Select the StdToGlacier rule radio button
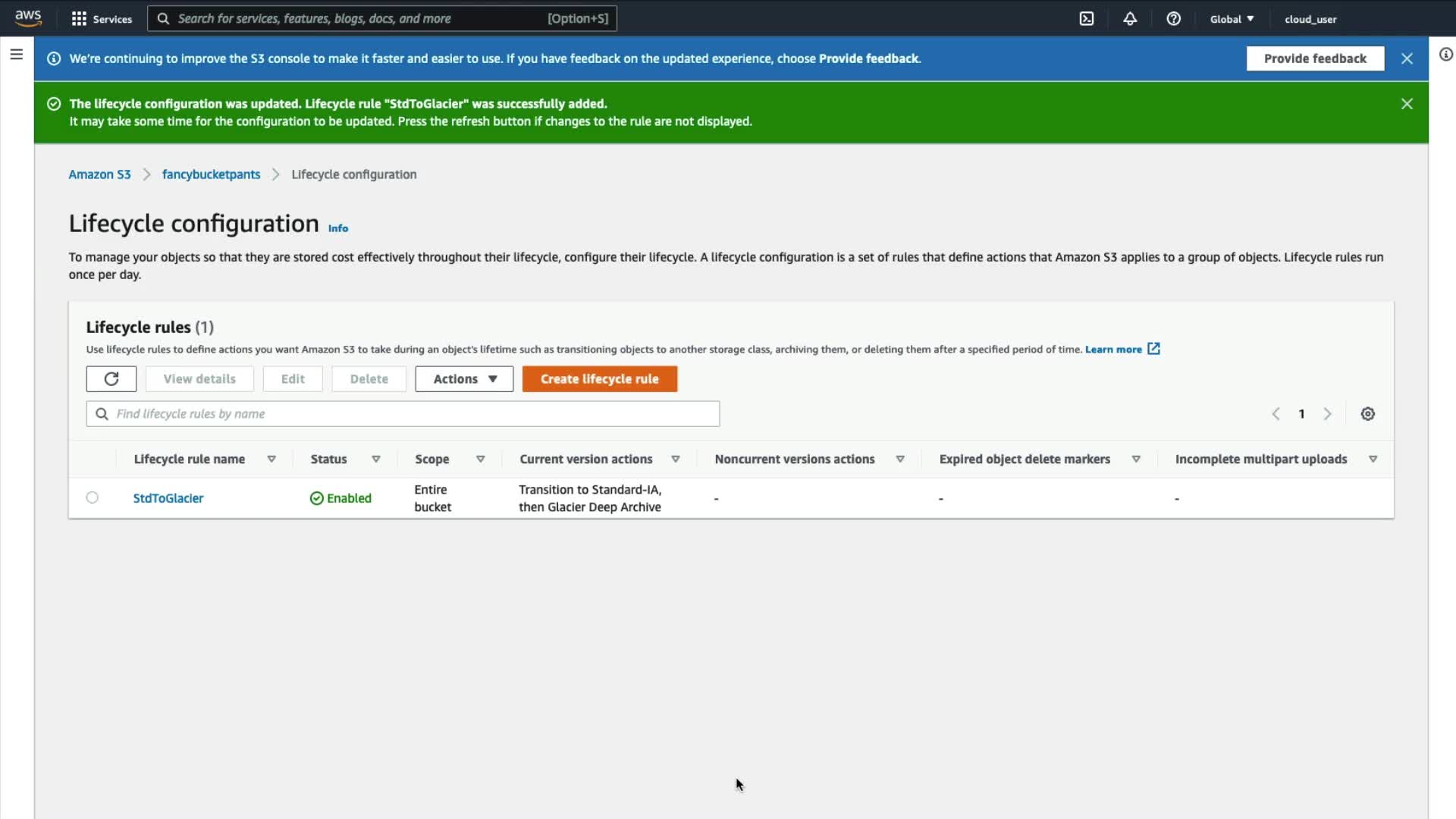The width and height of the screenshot is (1456, 819). (x=93, y=498)
